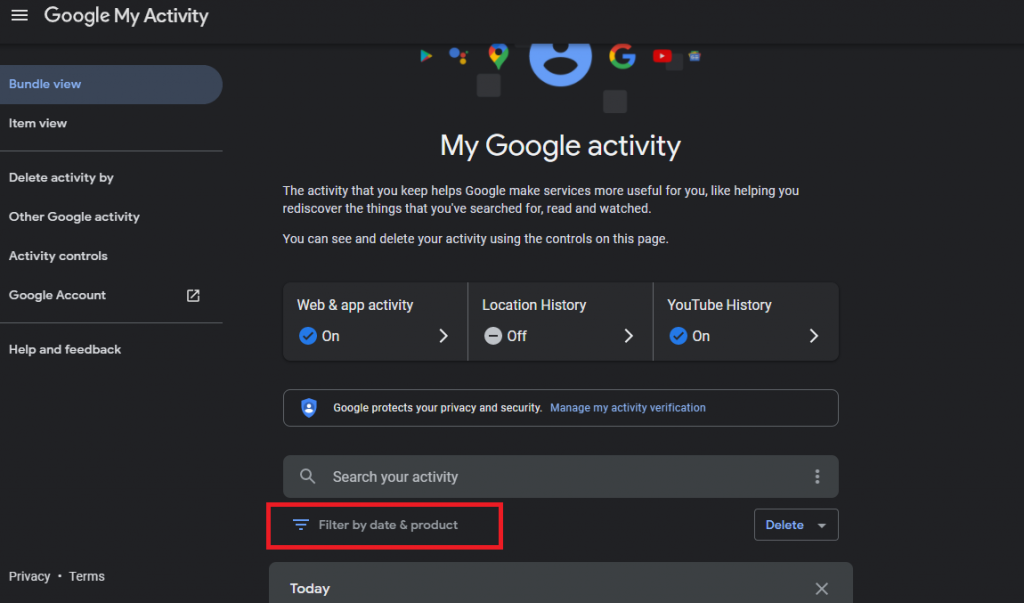Click the Google My Activity title
The width and height of the screenshot is (1024, 603).
click(126, 16)
